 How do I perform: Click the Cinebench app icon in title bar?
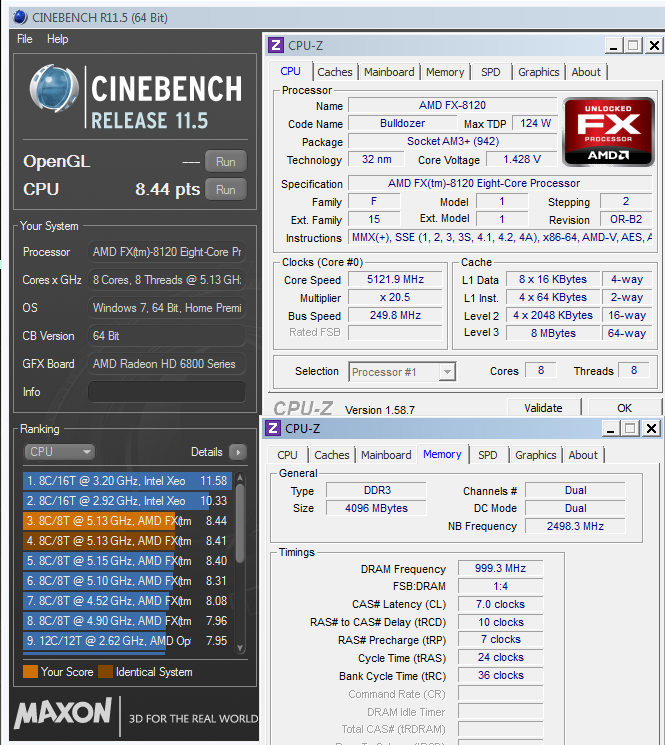pyautogui.click(x=20, y=18)
